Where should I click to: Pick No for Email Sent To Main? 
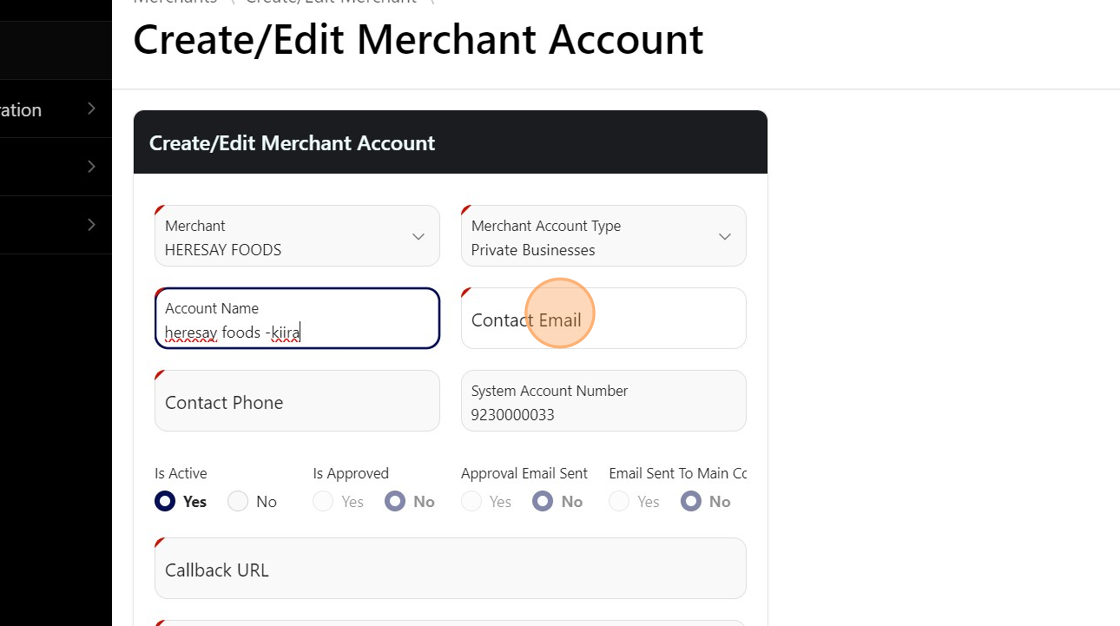coord(691,501)
